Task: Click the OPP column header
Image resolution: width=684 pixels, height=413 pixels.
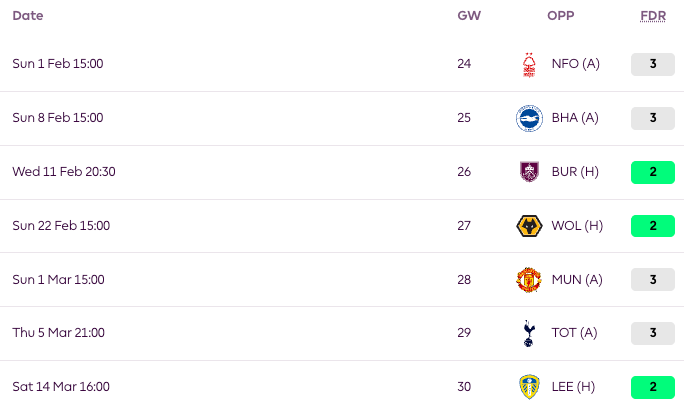Action: pos(561,16)
